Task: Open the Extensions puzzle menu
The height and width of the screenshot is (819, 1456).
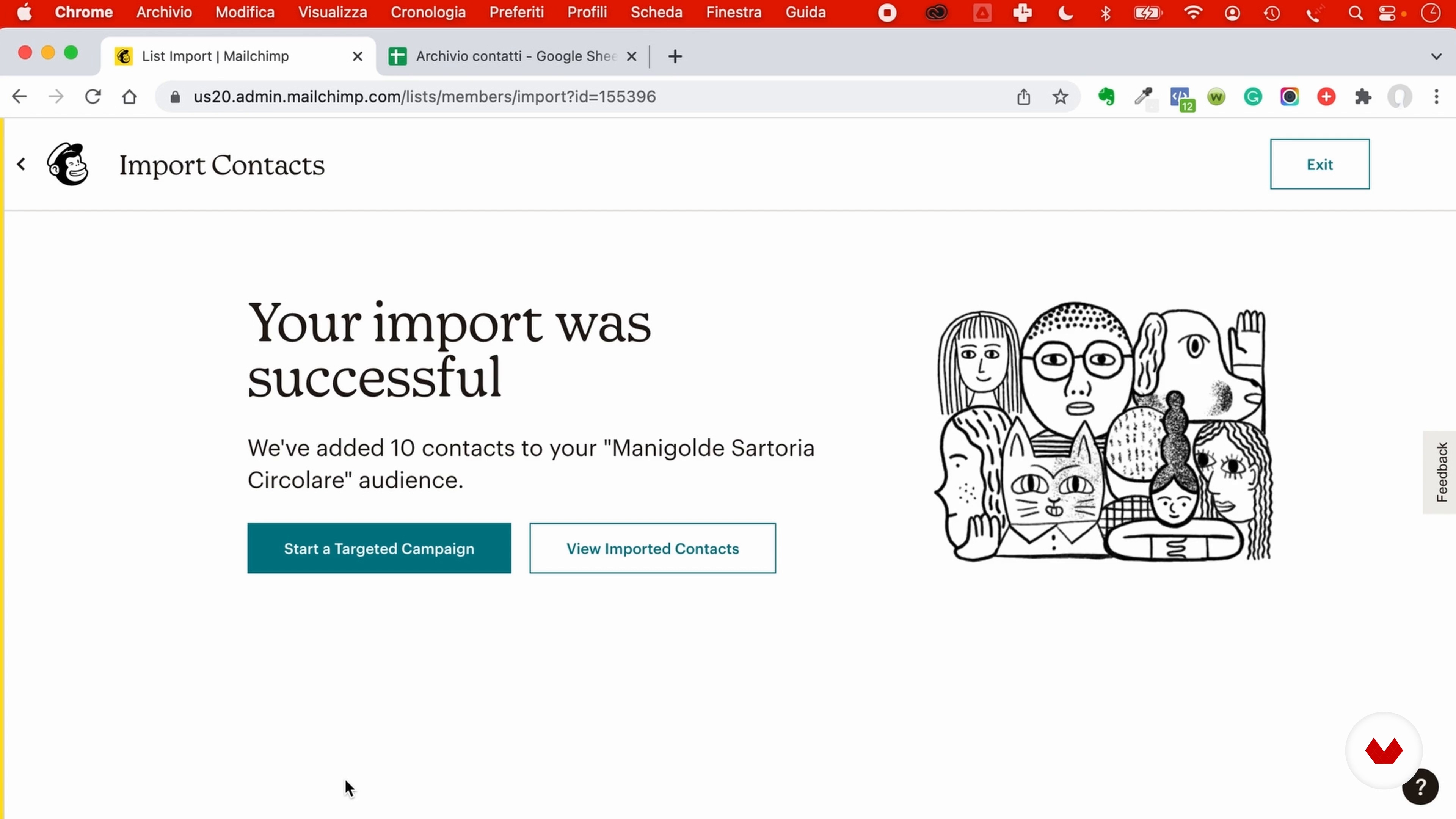Action: 1363,97
